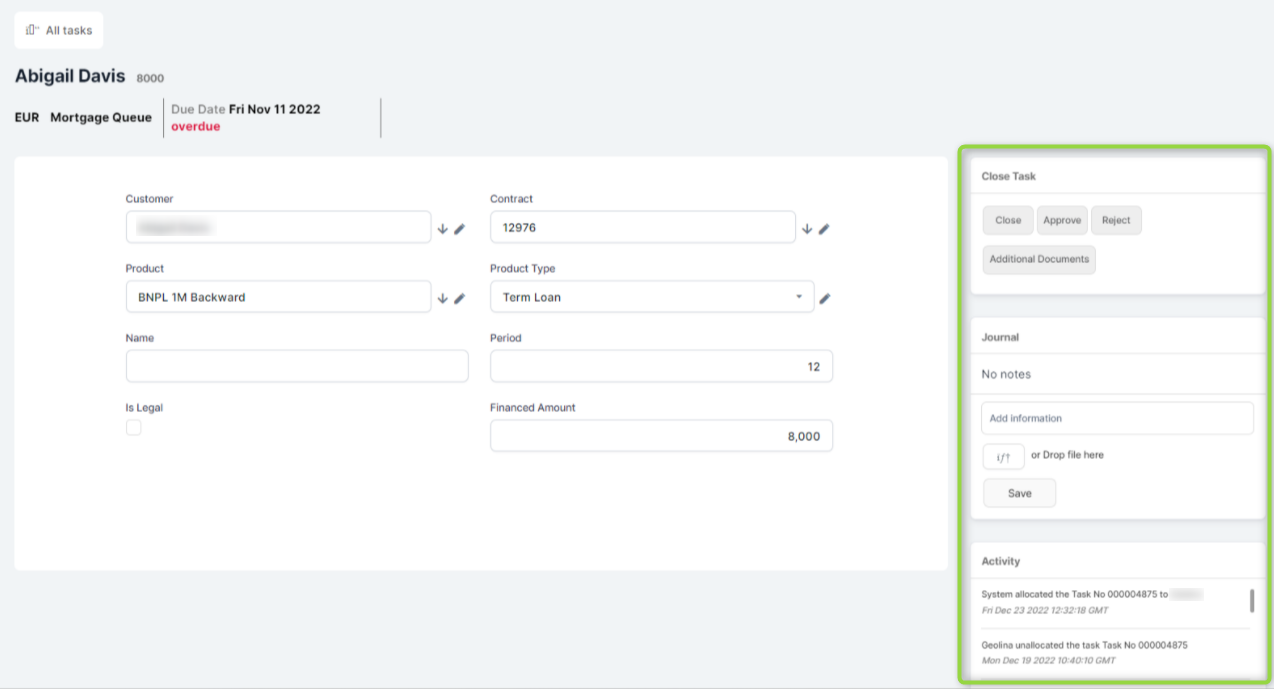Click the down arrow icon beside Customer
The height and width of the screenshot is (689, 1274).
(443, 229)
